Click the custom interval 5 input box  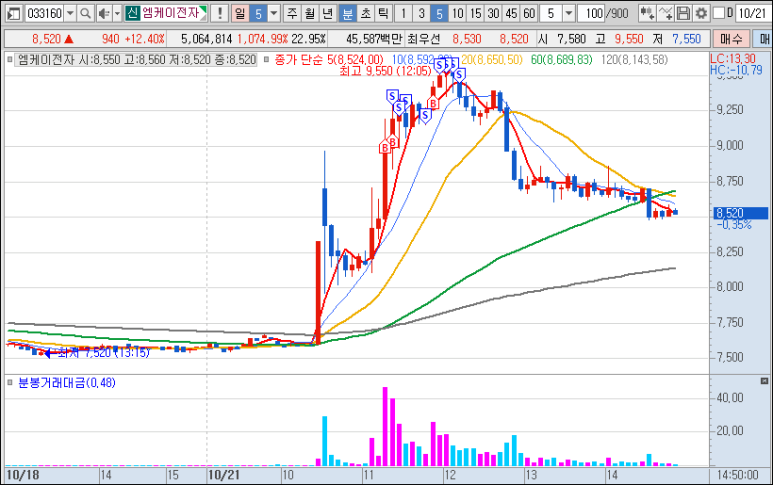pyautogui.click(x=551, y=13)
